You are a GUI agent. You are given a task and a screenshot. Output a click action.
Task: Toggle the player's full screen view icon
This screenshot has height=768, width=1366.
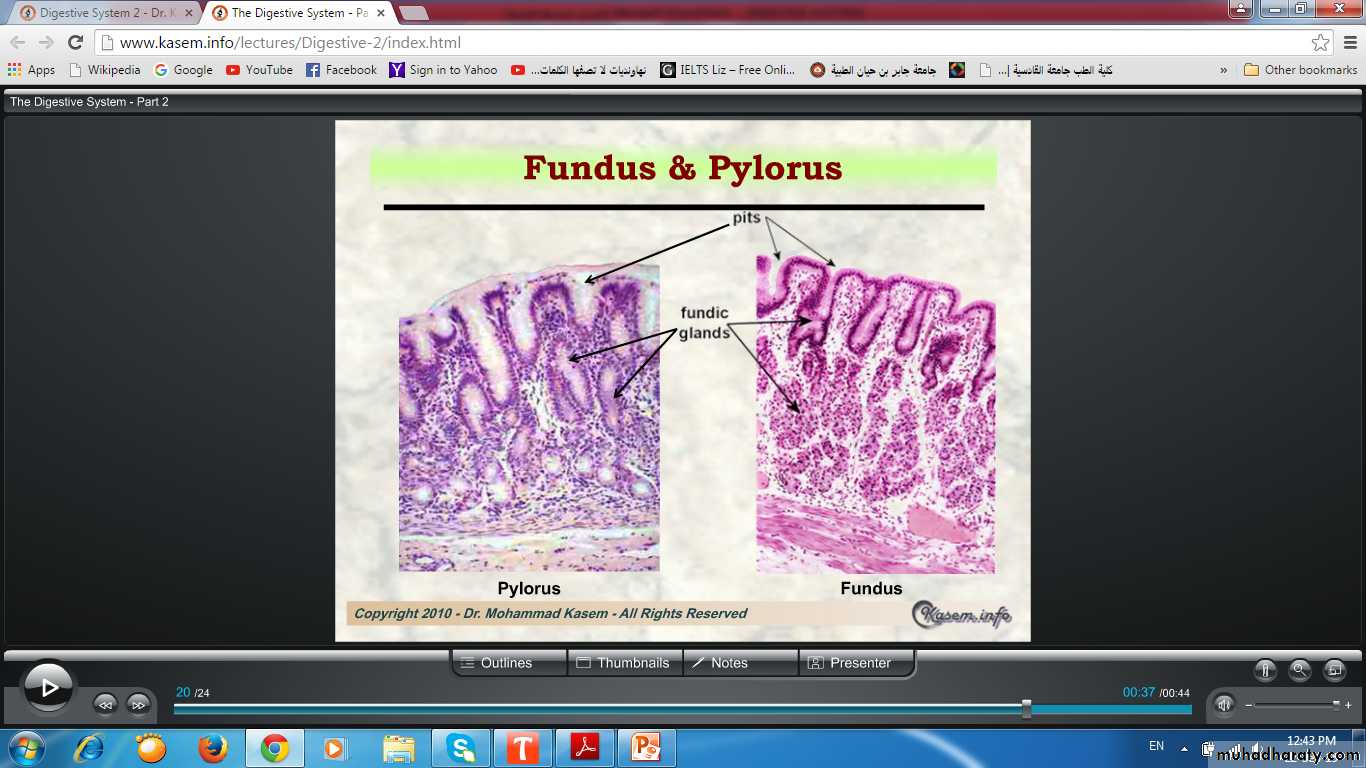pyautogui.click(x=1334, y=671)
